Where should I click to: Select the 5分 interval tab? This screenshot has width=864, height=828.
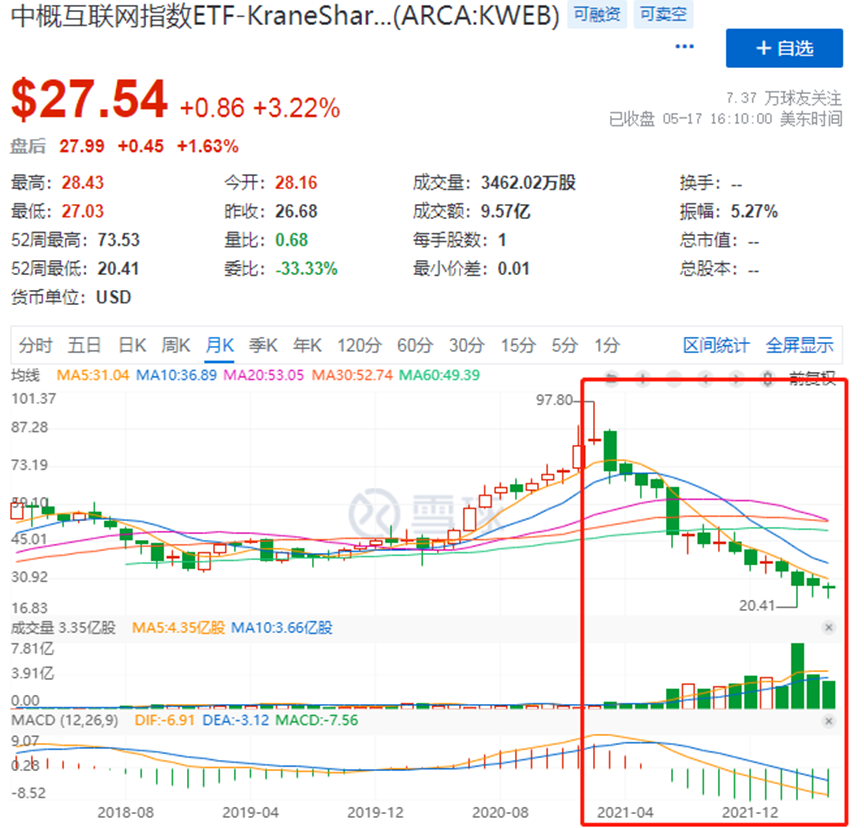(565, 345)
